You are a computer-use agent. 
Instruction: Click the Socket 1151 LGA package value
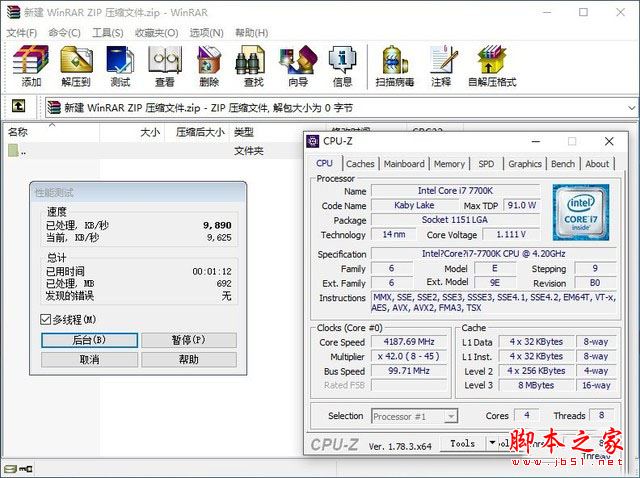[456, 220]
